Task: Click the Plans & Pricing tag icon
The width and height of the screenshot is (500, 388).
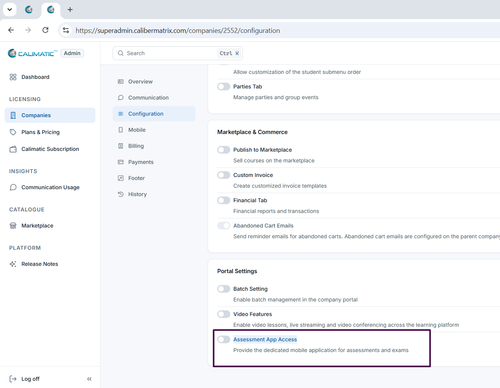Action: 13,132
